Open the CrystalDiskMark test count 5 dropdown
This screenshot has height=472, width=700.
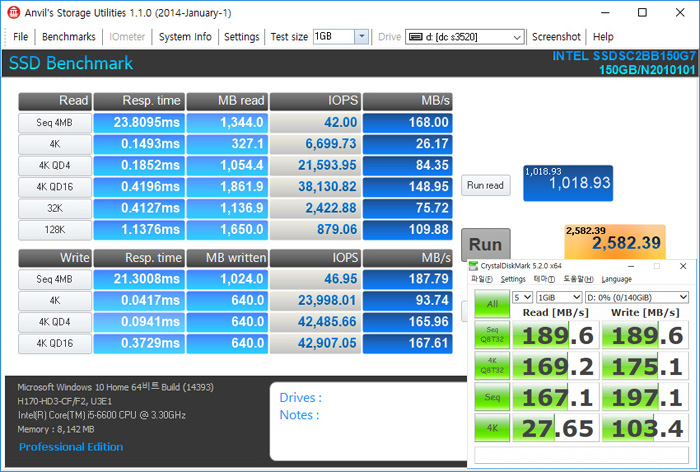tap(522, 297)
